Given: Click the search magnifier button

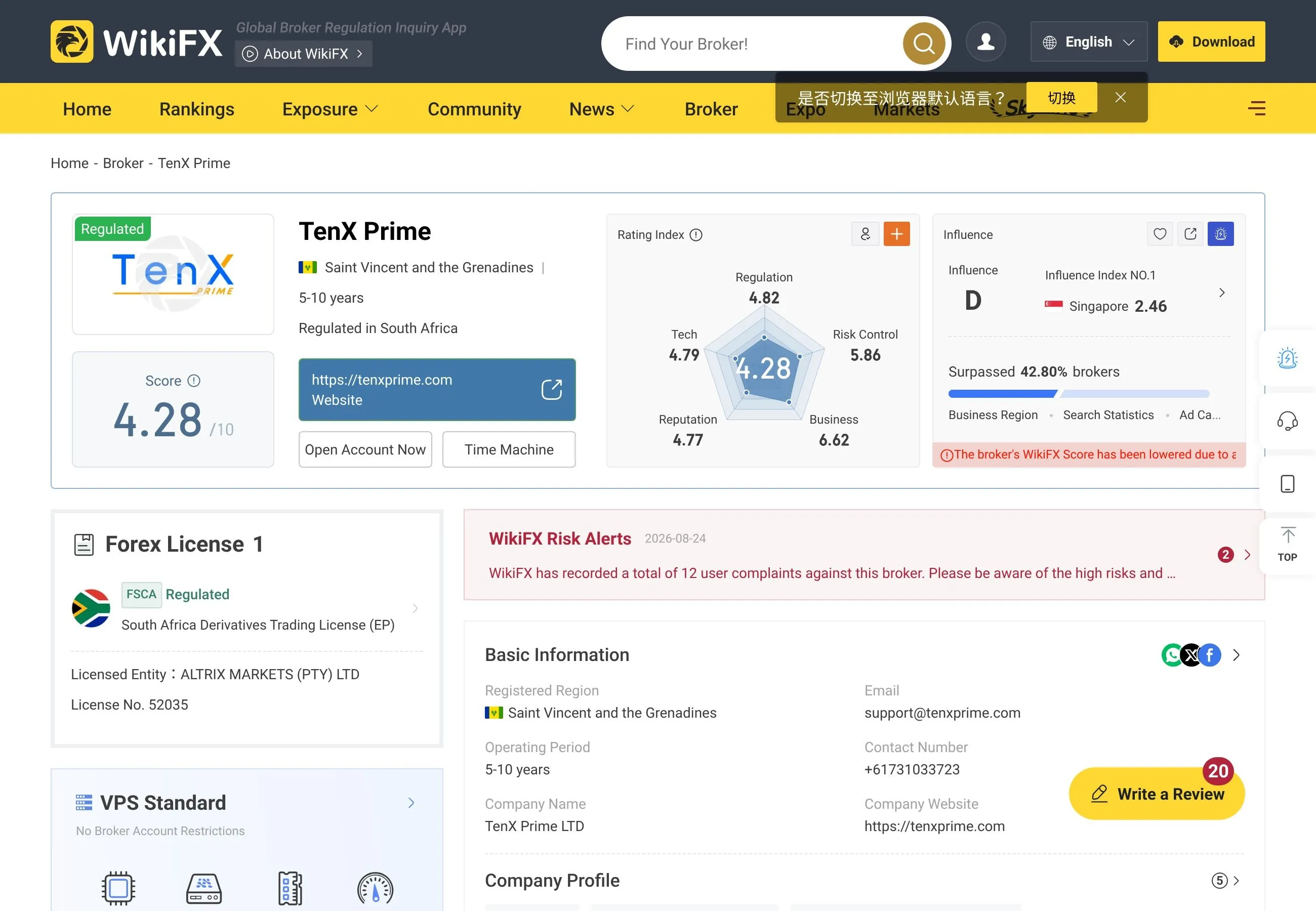Looking at the screenshot, I should (924, 44).
